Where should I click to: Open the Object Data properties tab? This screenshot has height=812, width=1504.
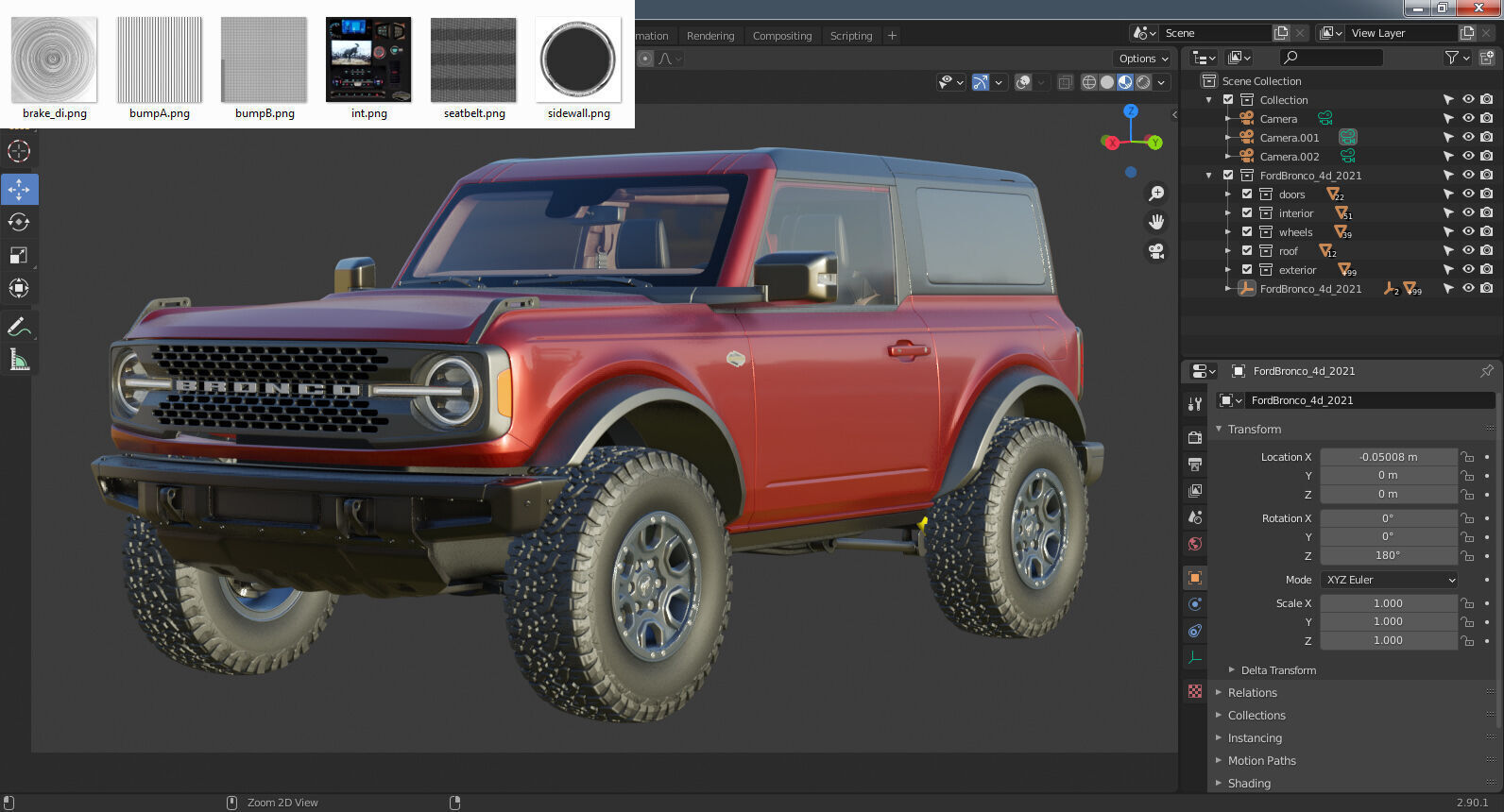pos(1195,657)
